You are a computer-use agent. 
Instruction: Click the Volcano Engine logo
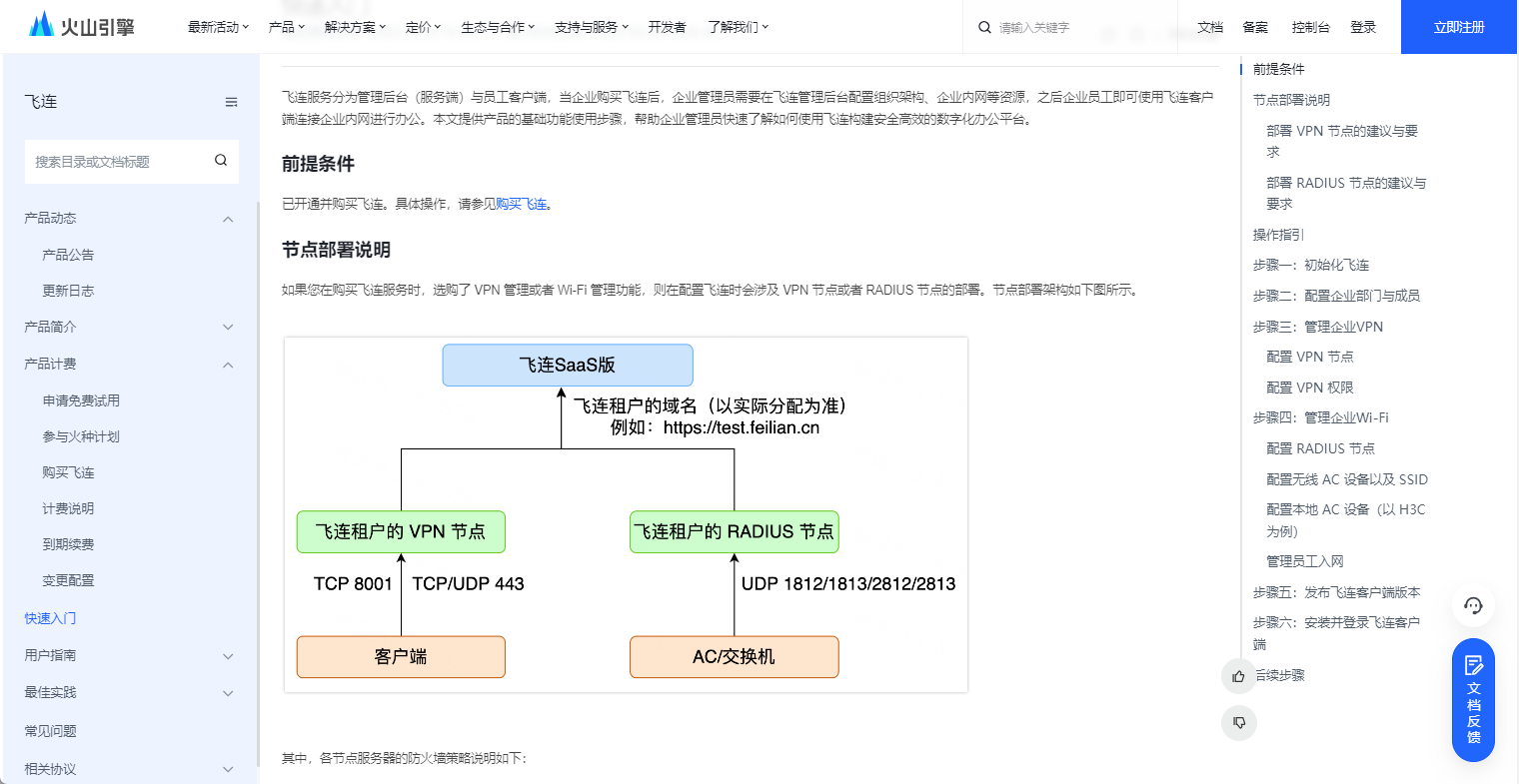coord(81,25)
